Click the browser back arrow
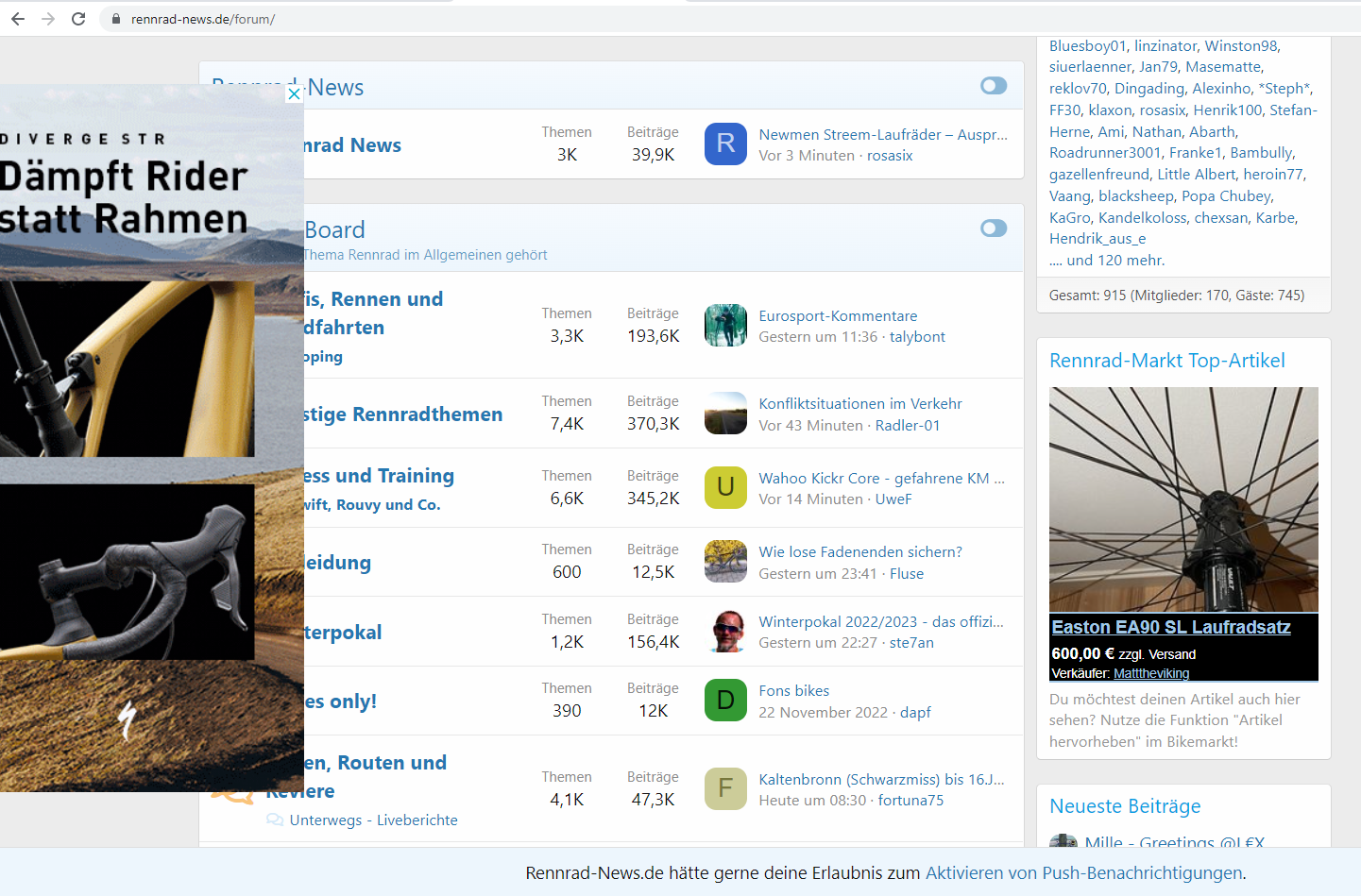The width and height of the screenshot is (1361, 896). (x=18, y=19)
